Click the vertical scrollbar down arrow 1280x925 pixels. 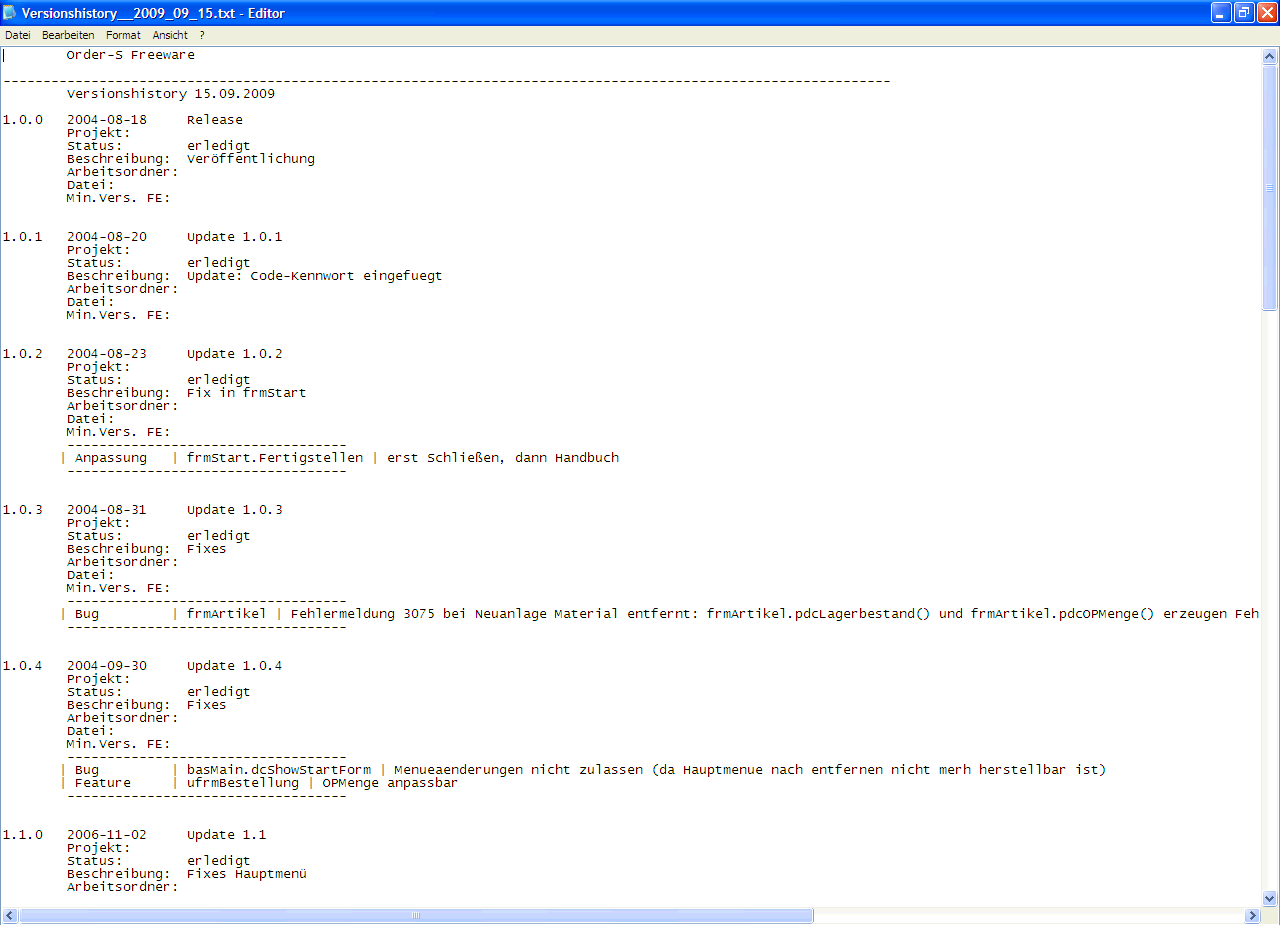(1270, 898)
